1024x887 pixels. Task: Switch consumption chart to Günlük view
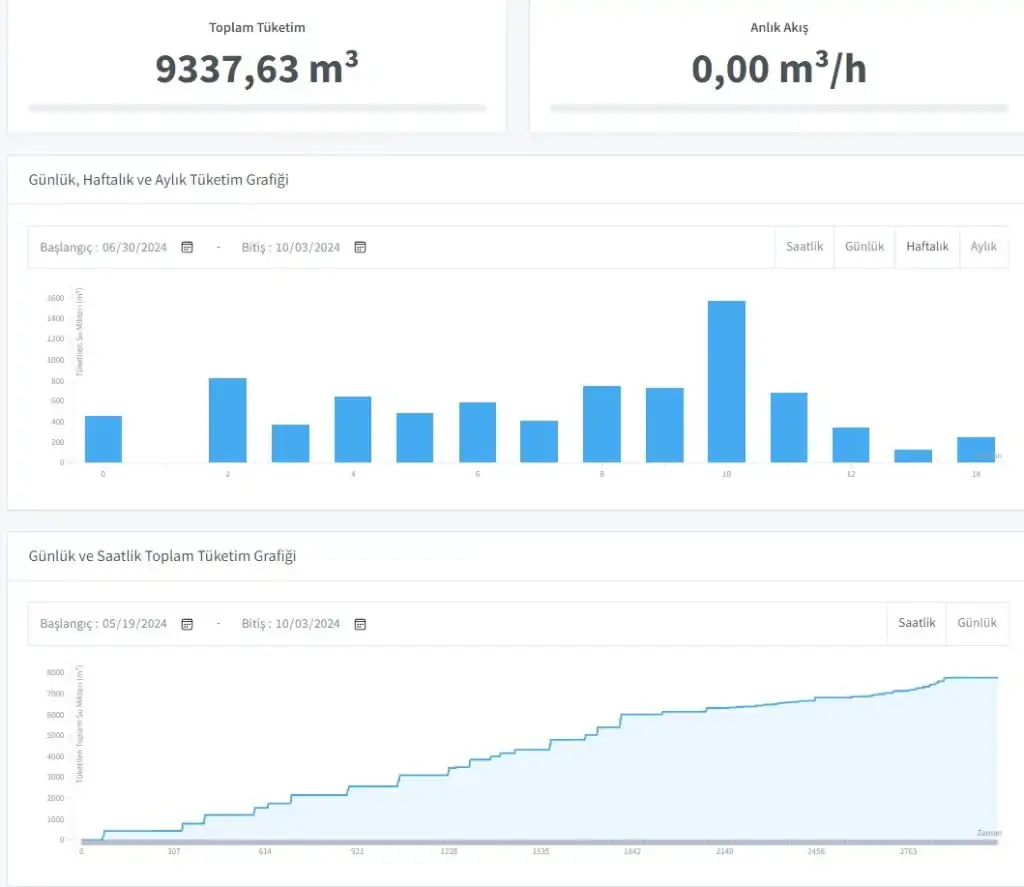click(x=864, y=247)
